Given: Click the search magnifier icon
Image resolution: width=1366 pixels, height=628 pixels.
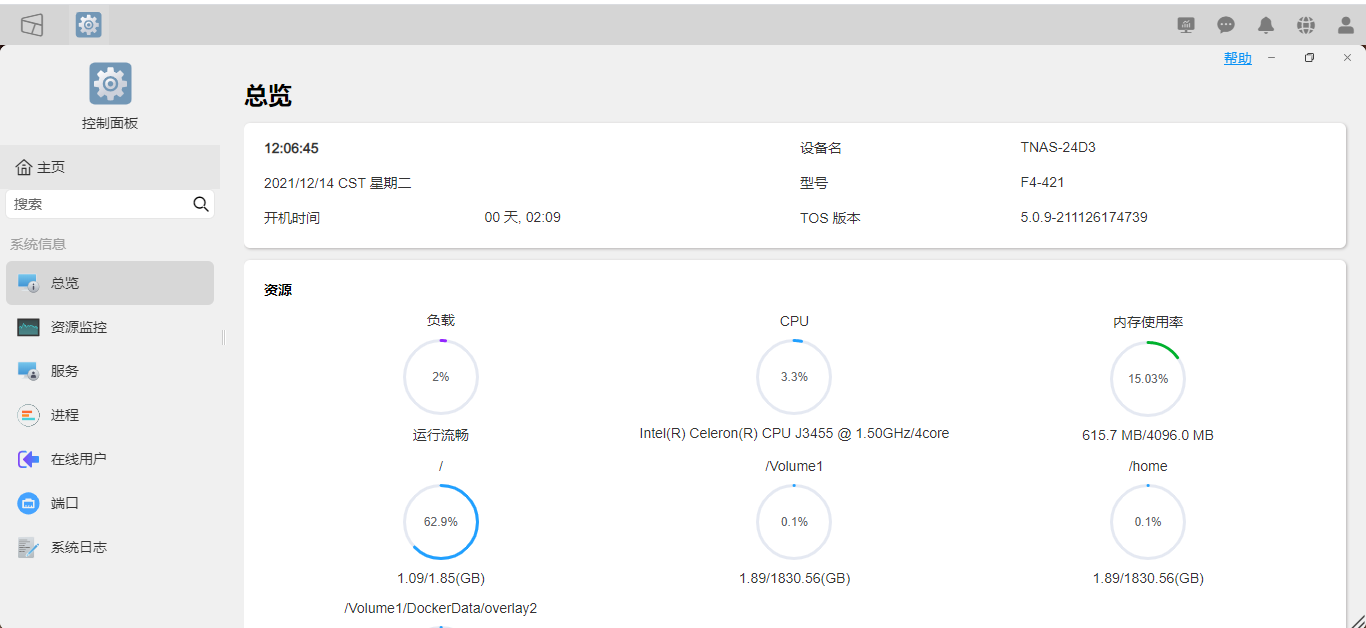Looking at the screenshot, I should point(201,204).
